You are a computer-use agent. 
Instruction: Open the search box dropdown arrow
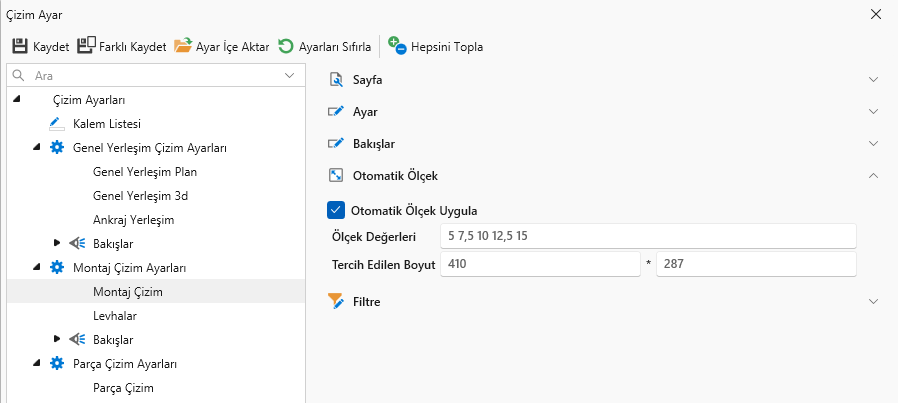pos(290,75)
